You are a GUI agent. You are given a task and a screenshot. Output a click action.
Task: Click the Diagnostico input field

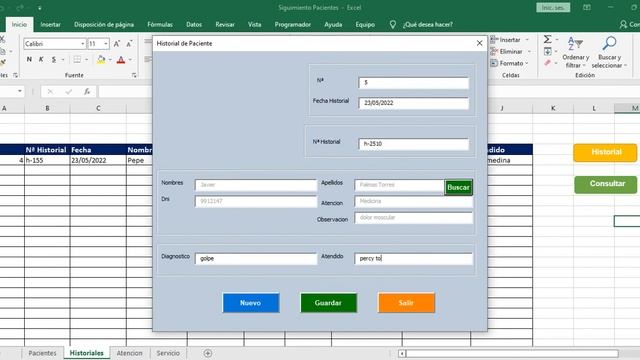(x=256, y=259)
